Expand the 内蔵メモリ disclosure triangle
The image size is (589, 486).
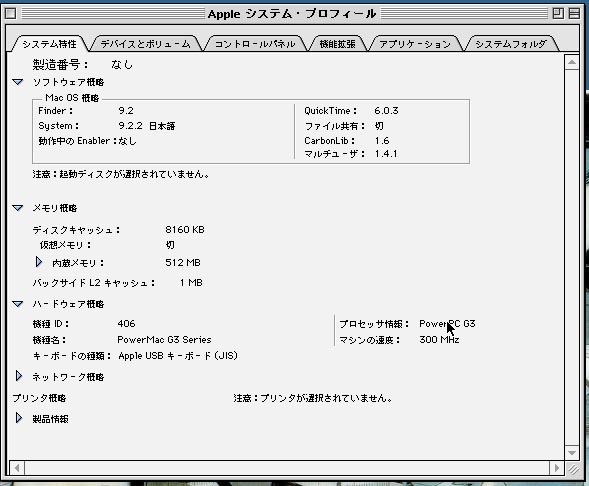point(39,262)
